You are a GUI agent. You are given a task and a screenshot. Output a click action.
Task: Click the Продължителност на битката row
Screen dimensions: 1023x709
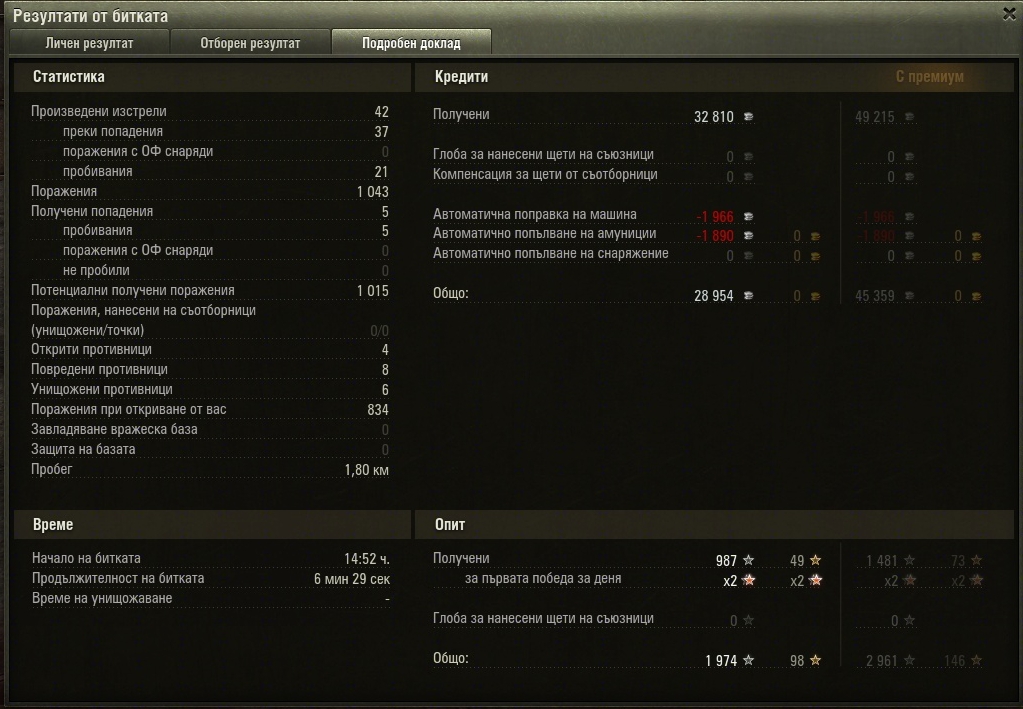coord(211,579)
